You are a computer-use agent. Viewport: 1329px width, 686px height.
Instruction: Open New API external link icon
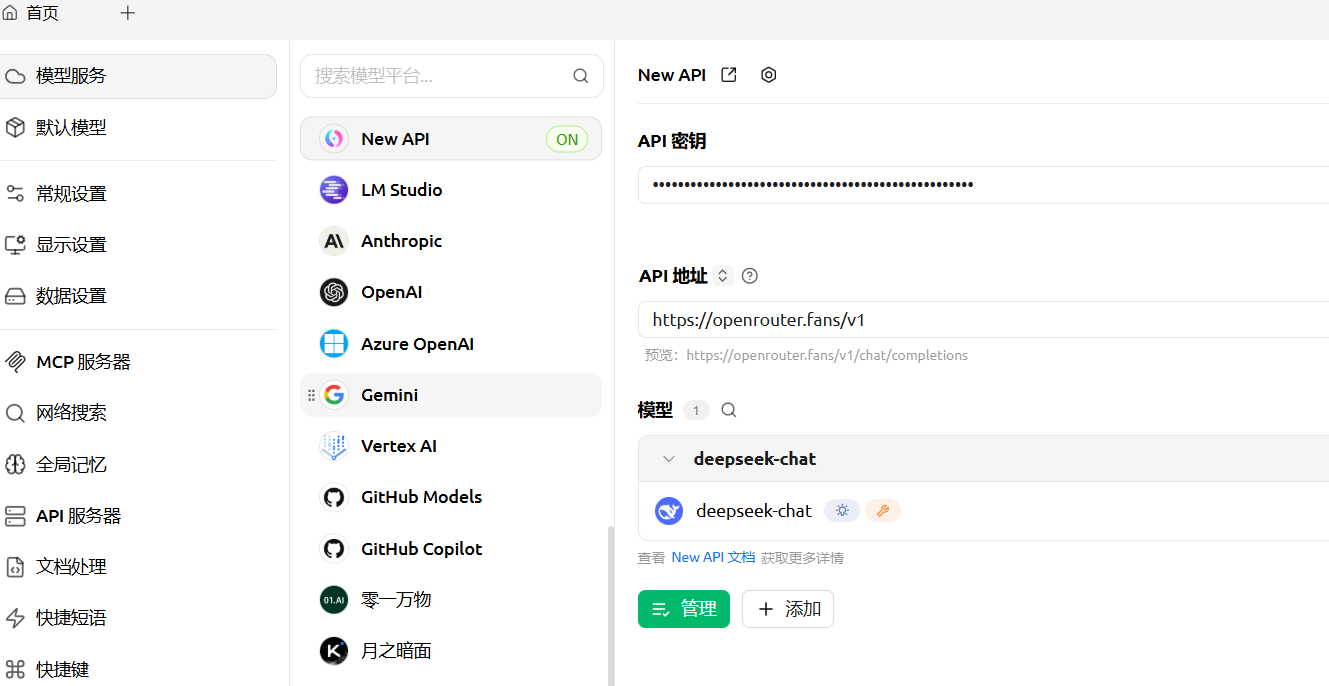point(729,75)
